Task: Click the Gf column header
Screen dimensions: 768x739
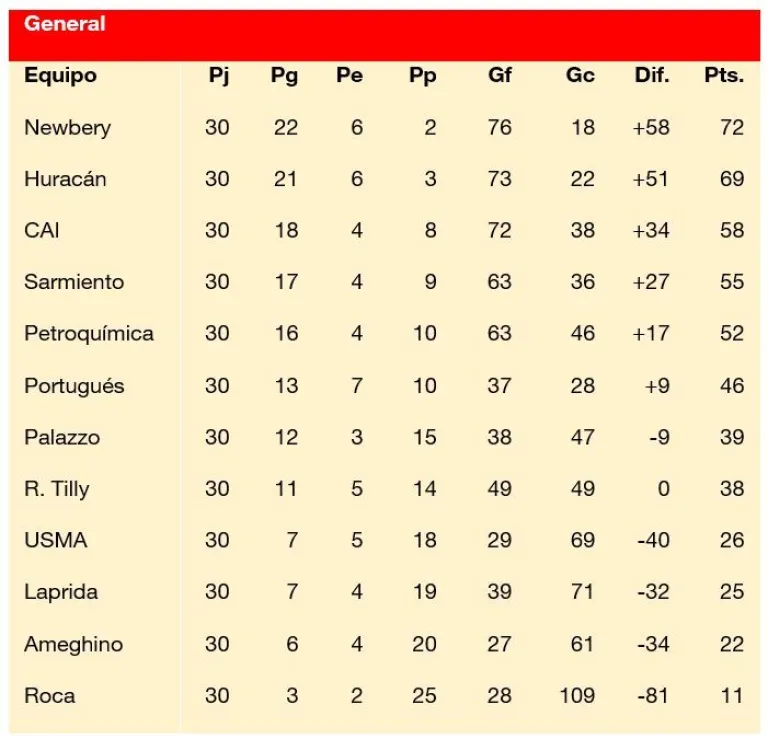Action: click(500, 75)
